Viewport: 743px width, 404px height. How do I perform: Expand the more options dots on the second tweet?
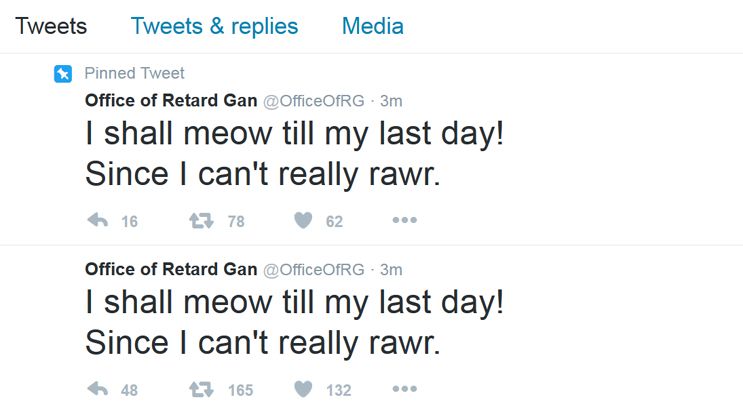[403, 389]
